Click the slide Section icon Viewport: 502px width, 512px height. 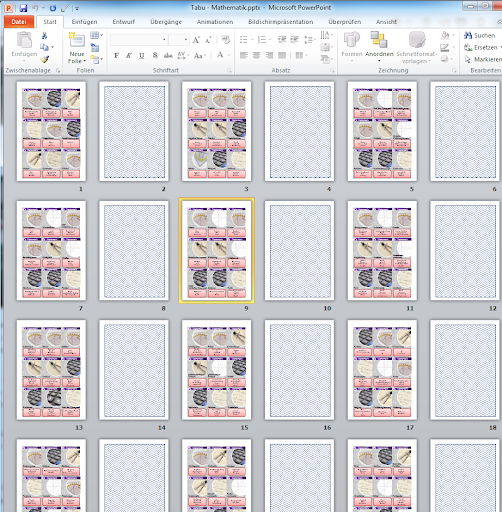pos(95,60)
